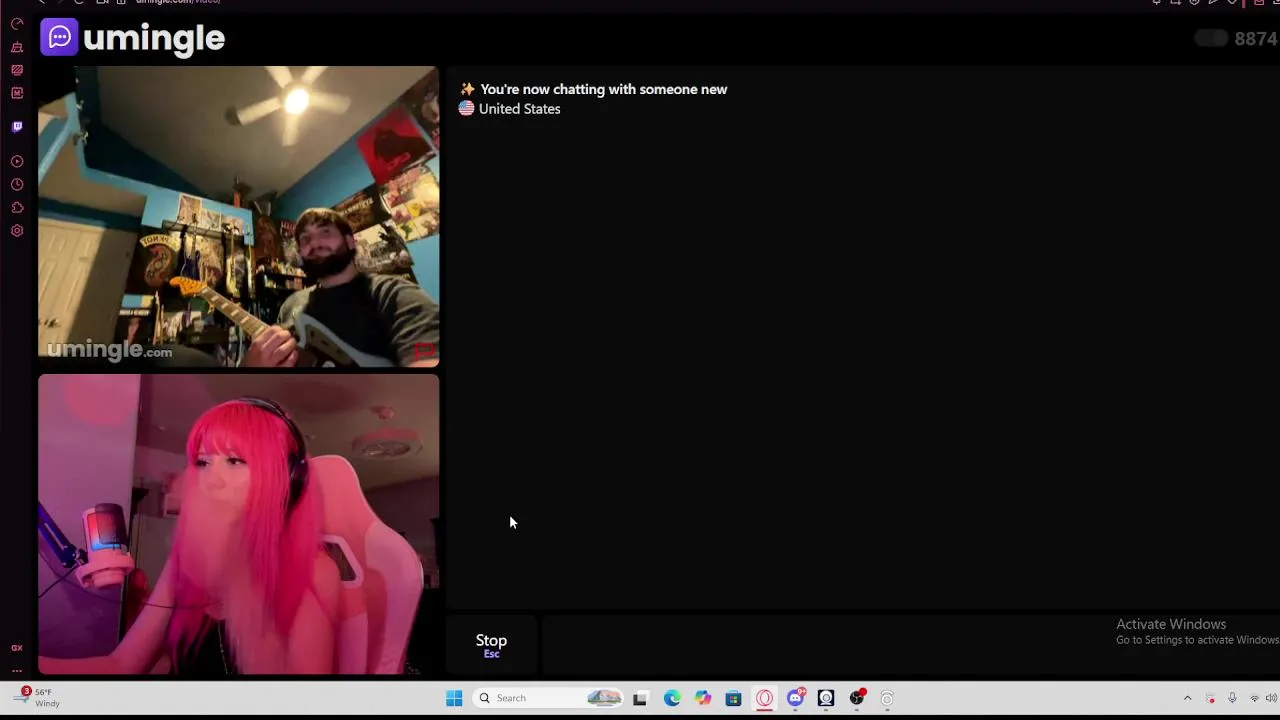
Task: Open Extensions puzzle icon in sidebar
Action: (x=17, y=207)
